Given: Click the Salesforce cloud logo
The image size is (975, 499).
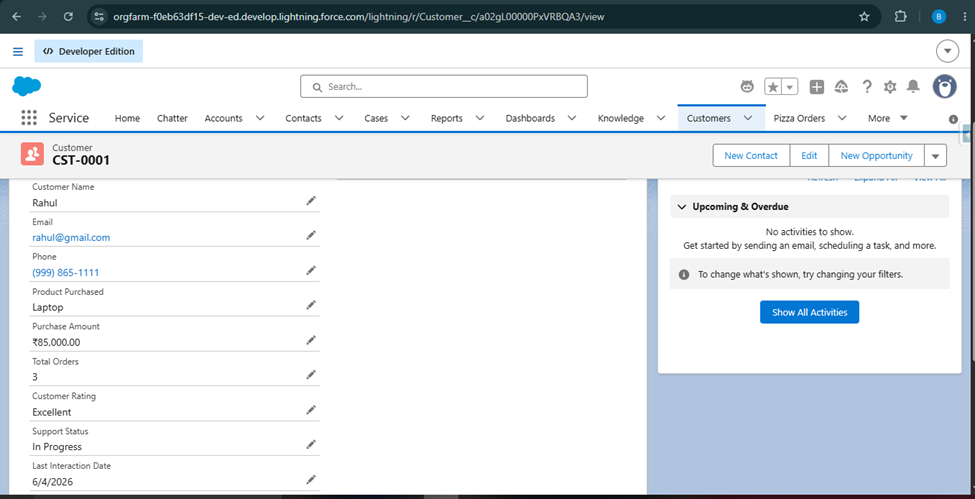Looking at the screenshot, I should [x=26, y=86].
